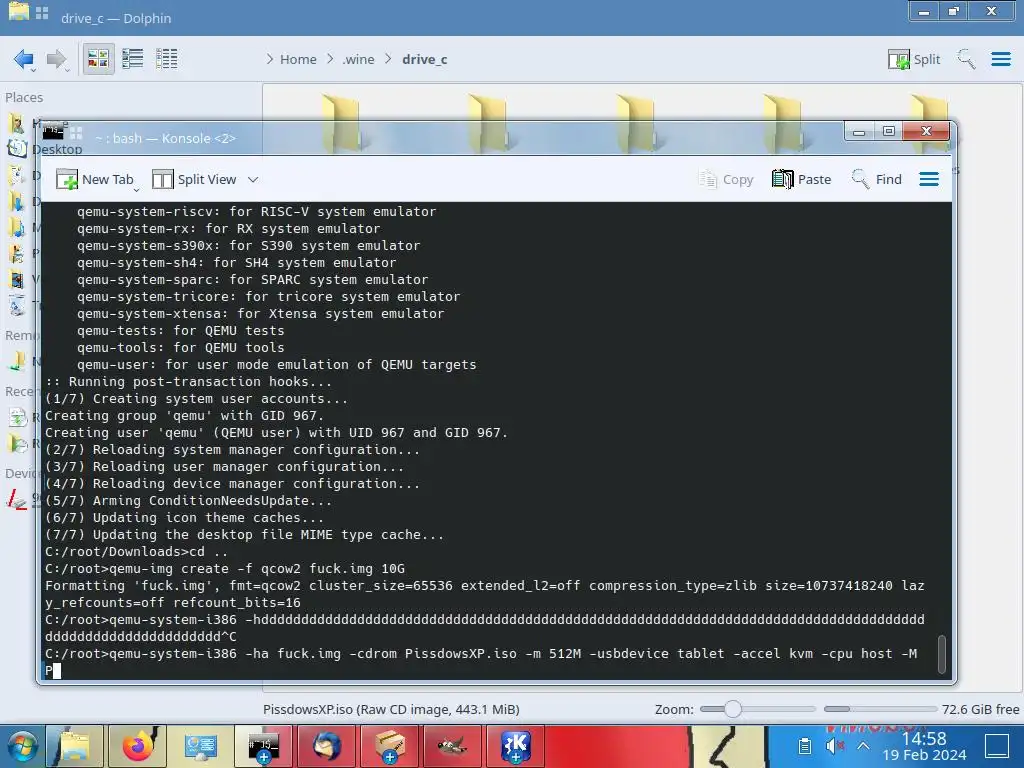Click Home in the Dolphin breadcrumb
Viewport: 1024px width, 768px height.
(298, 59)
